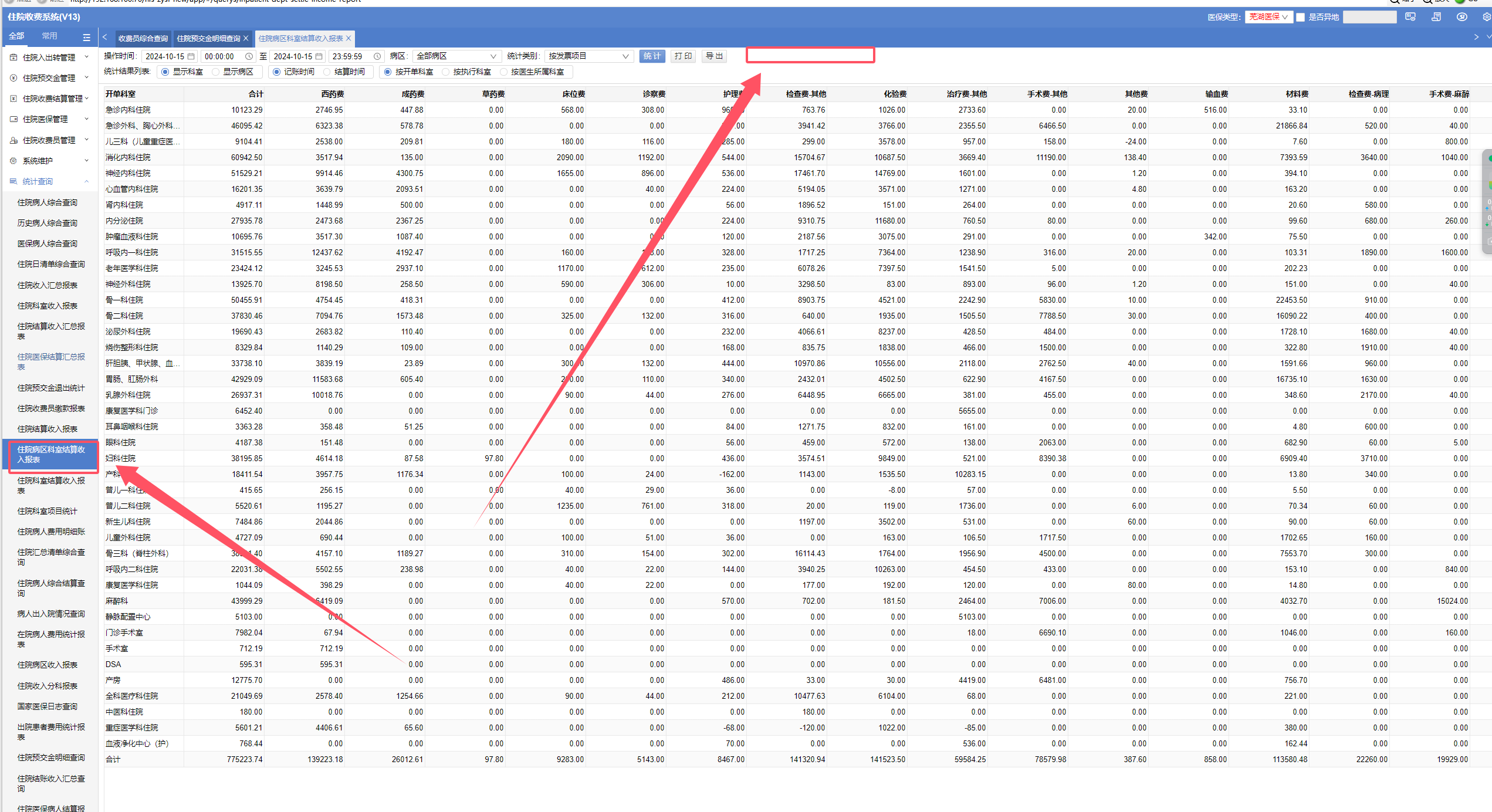Click the sidebar collapse menu icon
The height and width of the screenshot is (812, 1492).
click(x=86, y=38)
